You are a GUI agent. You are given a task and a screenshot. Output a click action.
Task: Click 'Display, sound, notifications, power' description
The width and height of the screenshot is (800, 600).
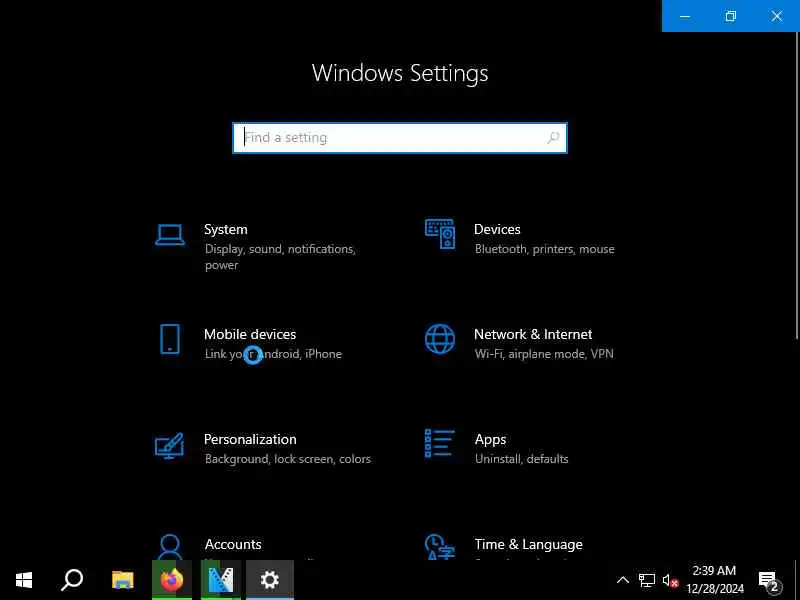click(280, 257)
